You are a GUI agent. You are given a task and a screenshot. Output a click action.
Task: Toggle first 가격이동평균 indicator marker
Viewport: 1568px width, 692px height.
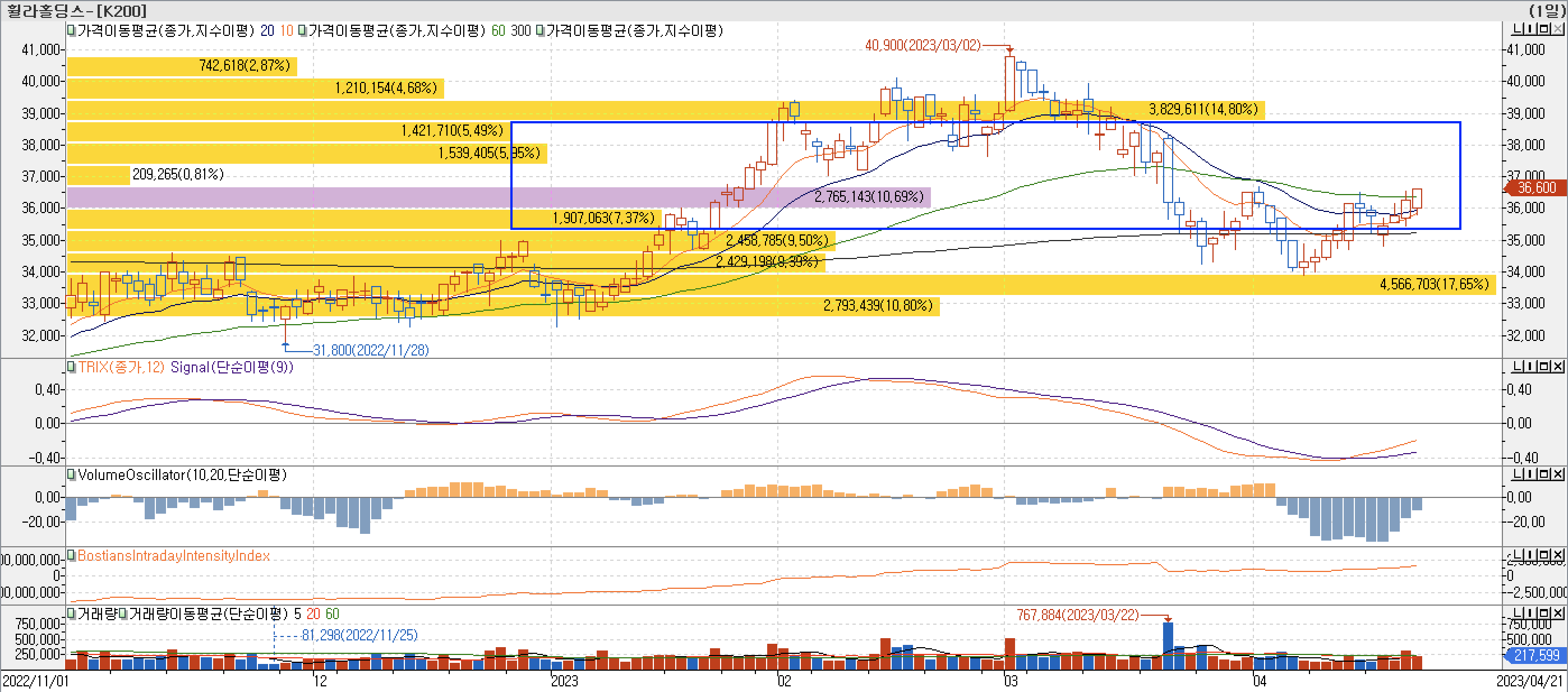point(71,30)
